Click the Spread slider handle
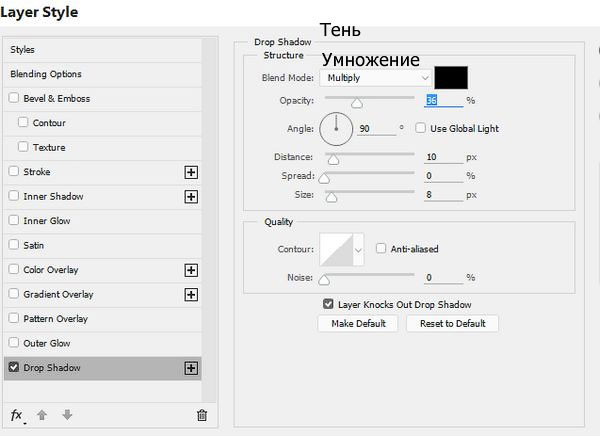This screenshot has width=600, height=436. click(324, 178)
